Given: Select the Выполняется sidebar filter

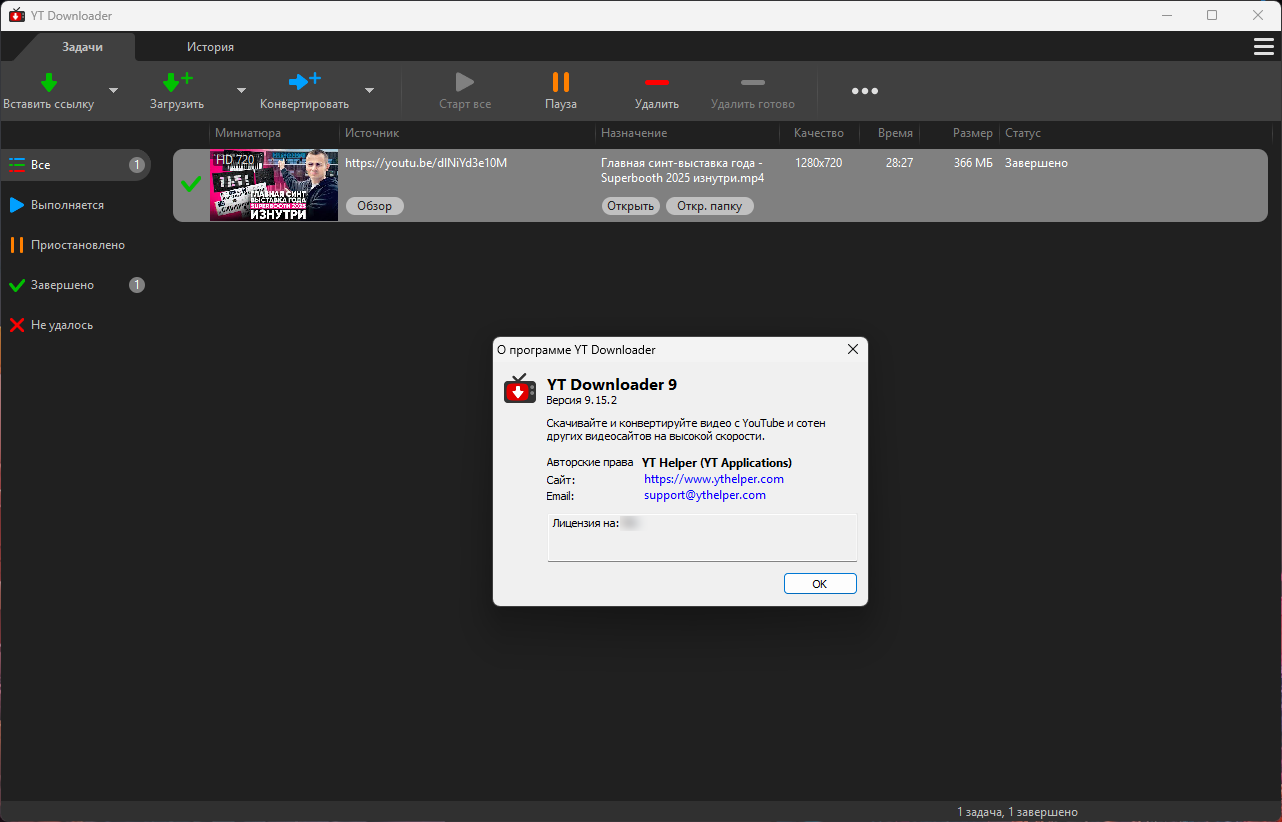Looking at the screenshot, I should click(76, 205).
